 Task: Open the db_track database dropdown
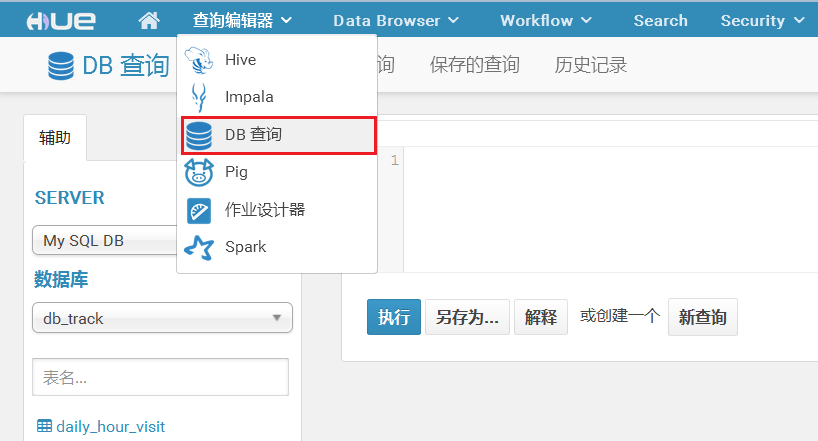coord(162,318)
